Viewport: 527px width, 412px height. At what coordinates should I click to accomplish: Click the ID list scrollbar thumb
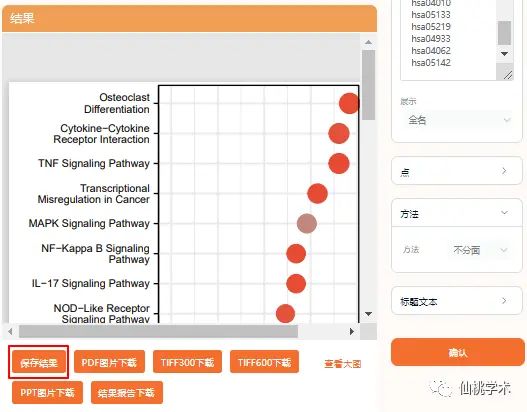pyautogui.click(x=504, y=33)
